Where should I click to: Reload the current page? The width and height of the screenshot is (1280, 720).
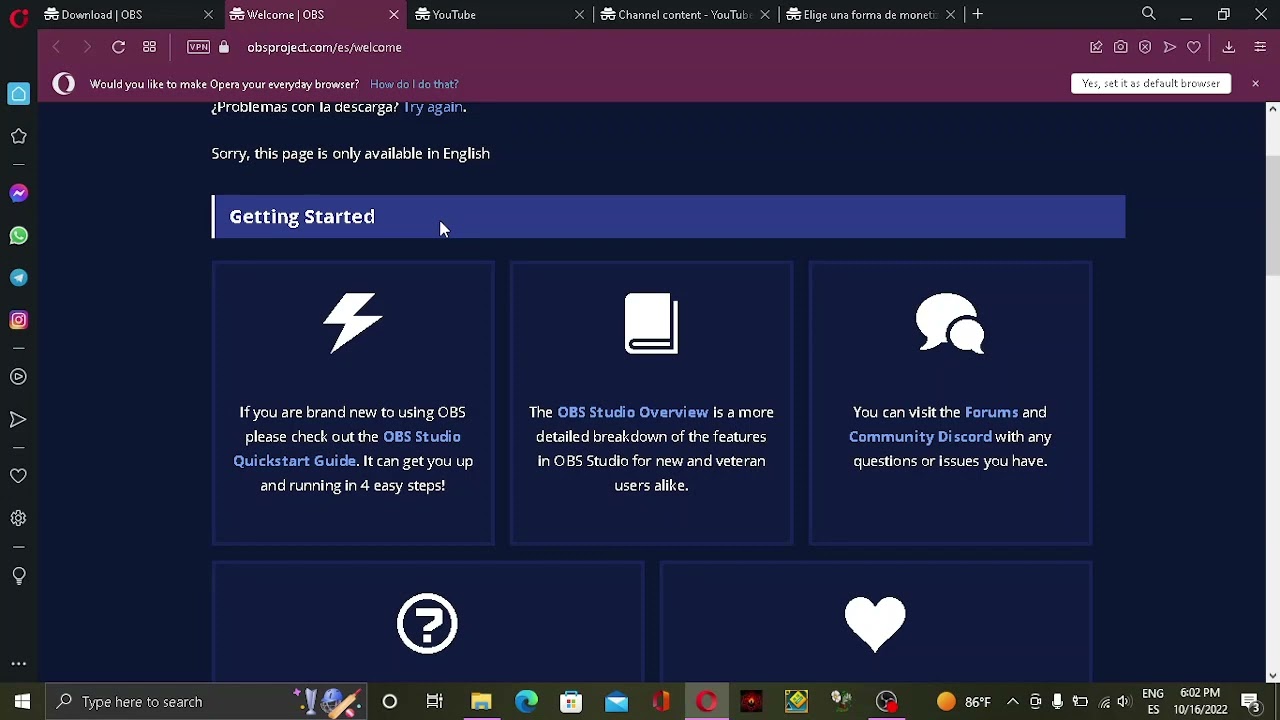(118, 47)
